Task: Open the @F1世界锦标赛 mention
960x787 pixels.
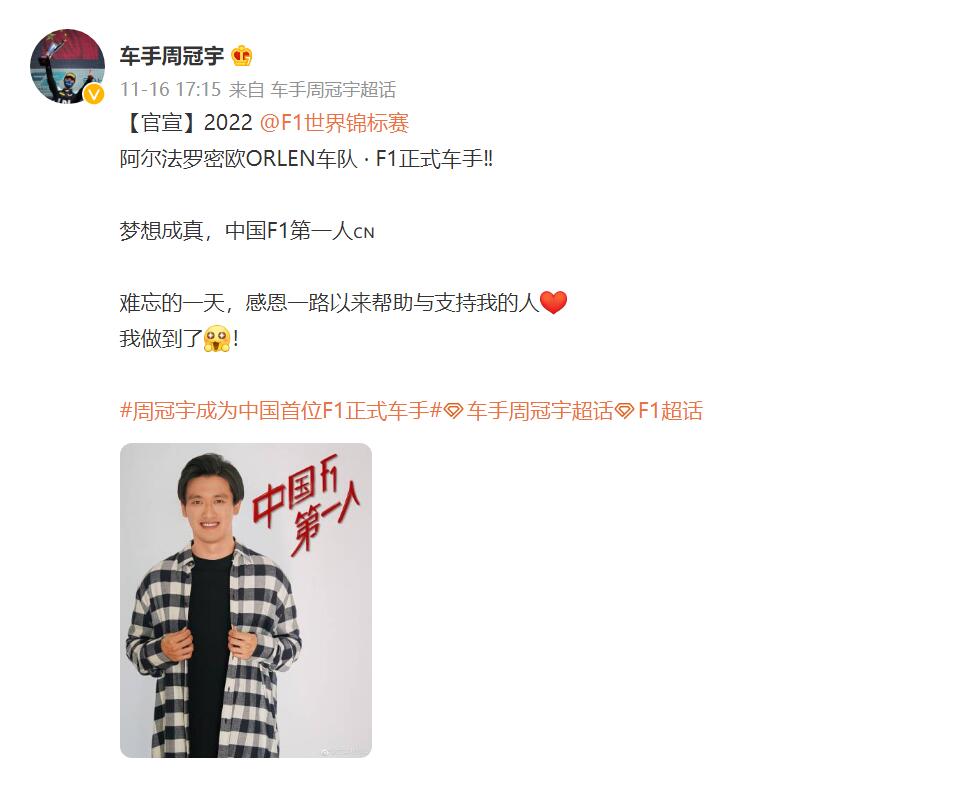Action: coord(334,123)
